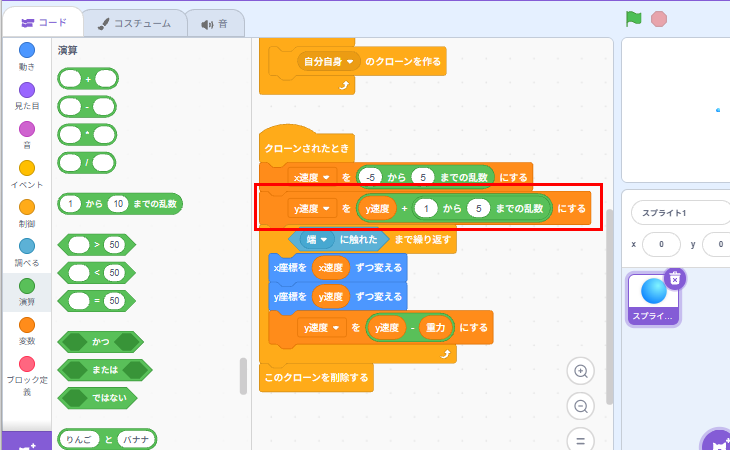Click the 1 field in y速度 random block

[x=426, y=208]
